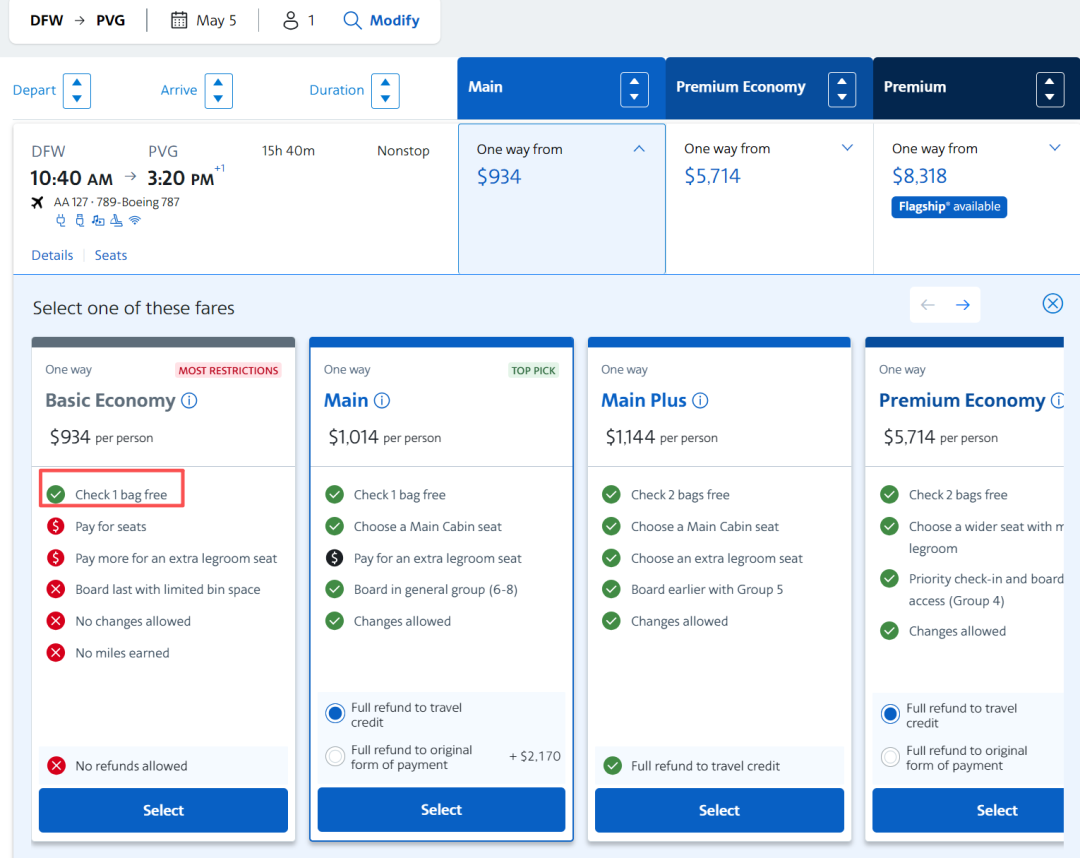The height and width of the screenshot is (858, 1080).
Task: Expand the Premium Economy $5,714 fare
Action: tap(847, 148)
